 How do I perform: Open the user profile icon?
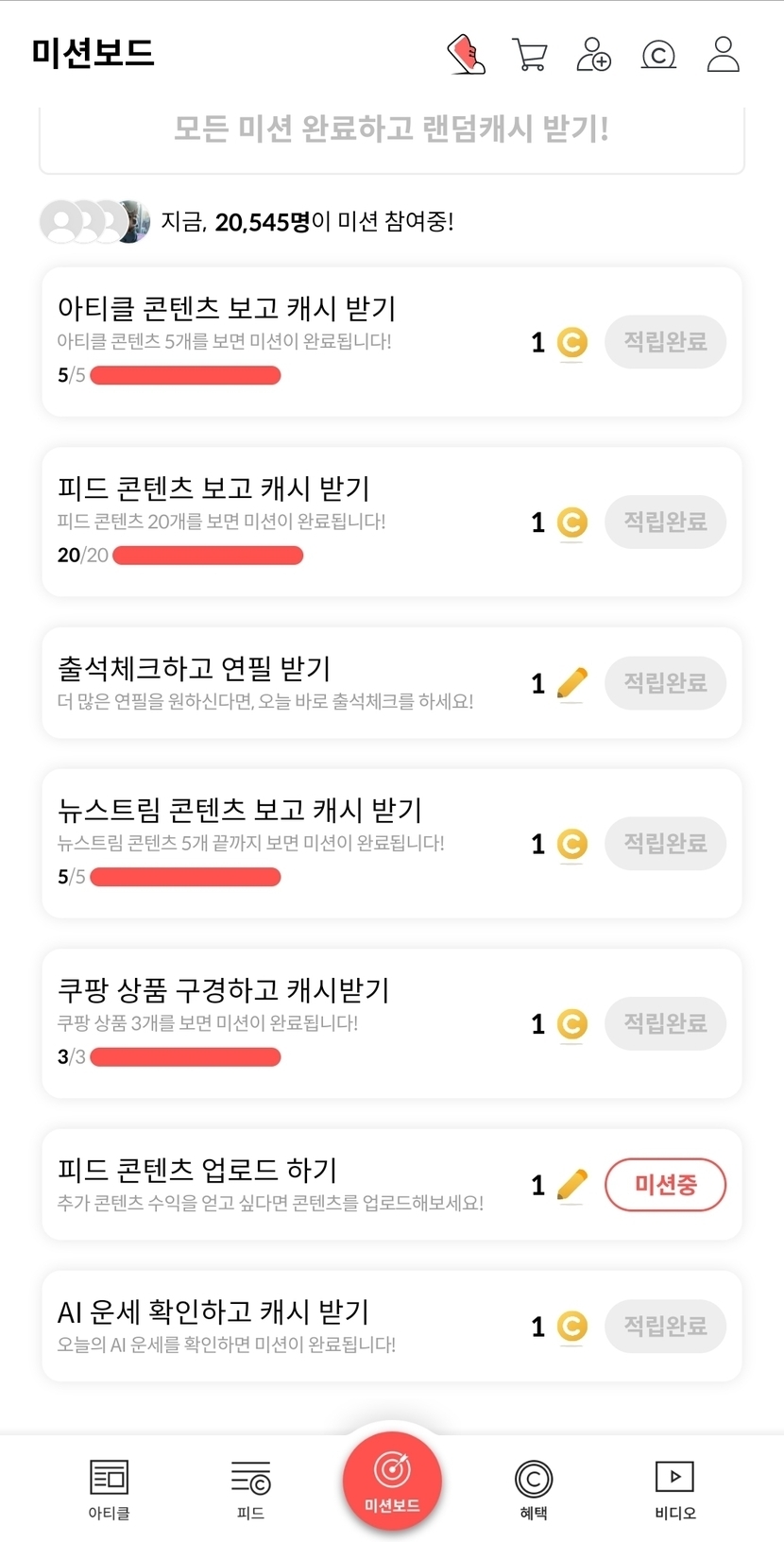pyautogui.click(x=724, y=55)
